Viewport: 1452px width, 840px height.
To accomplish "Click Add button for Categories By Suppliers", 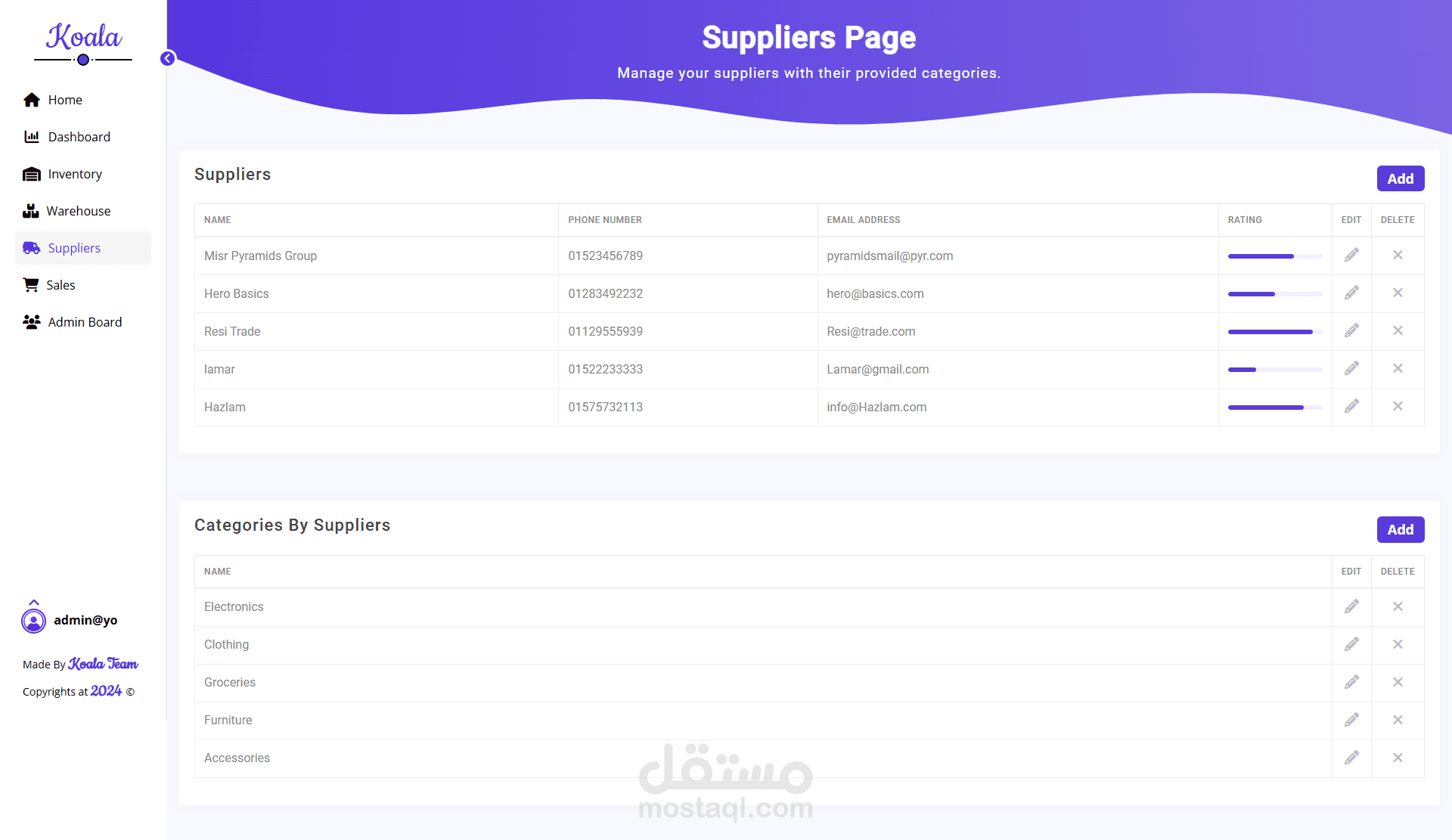I will coord(1400,530).
